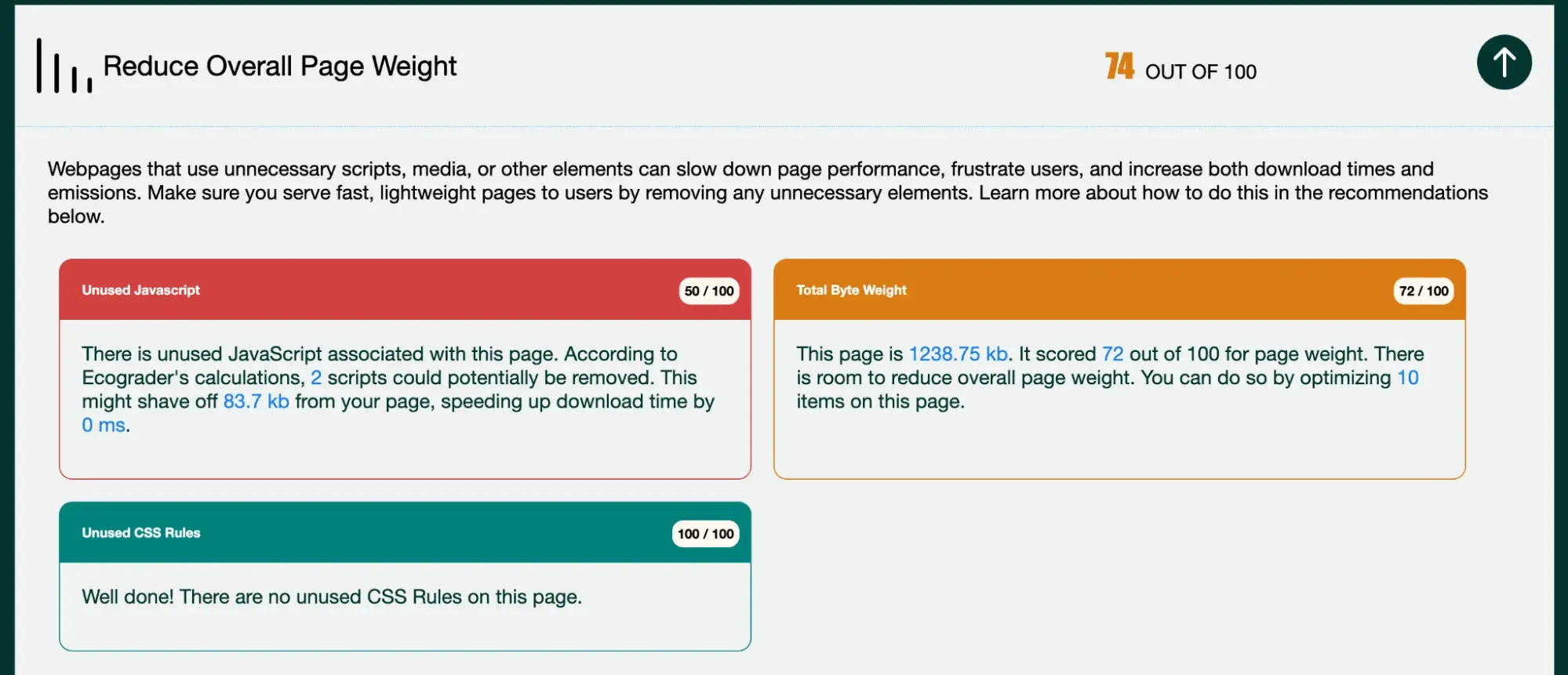Click the '83.7 kb' value

(x=256, y=401)
